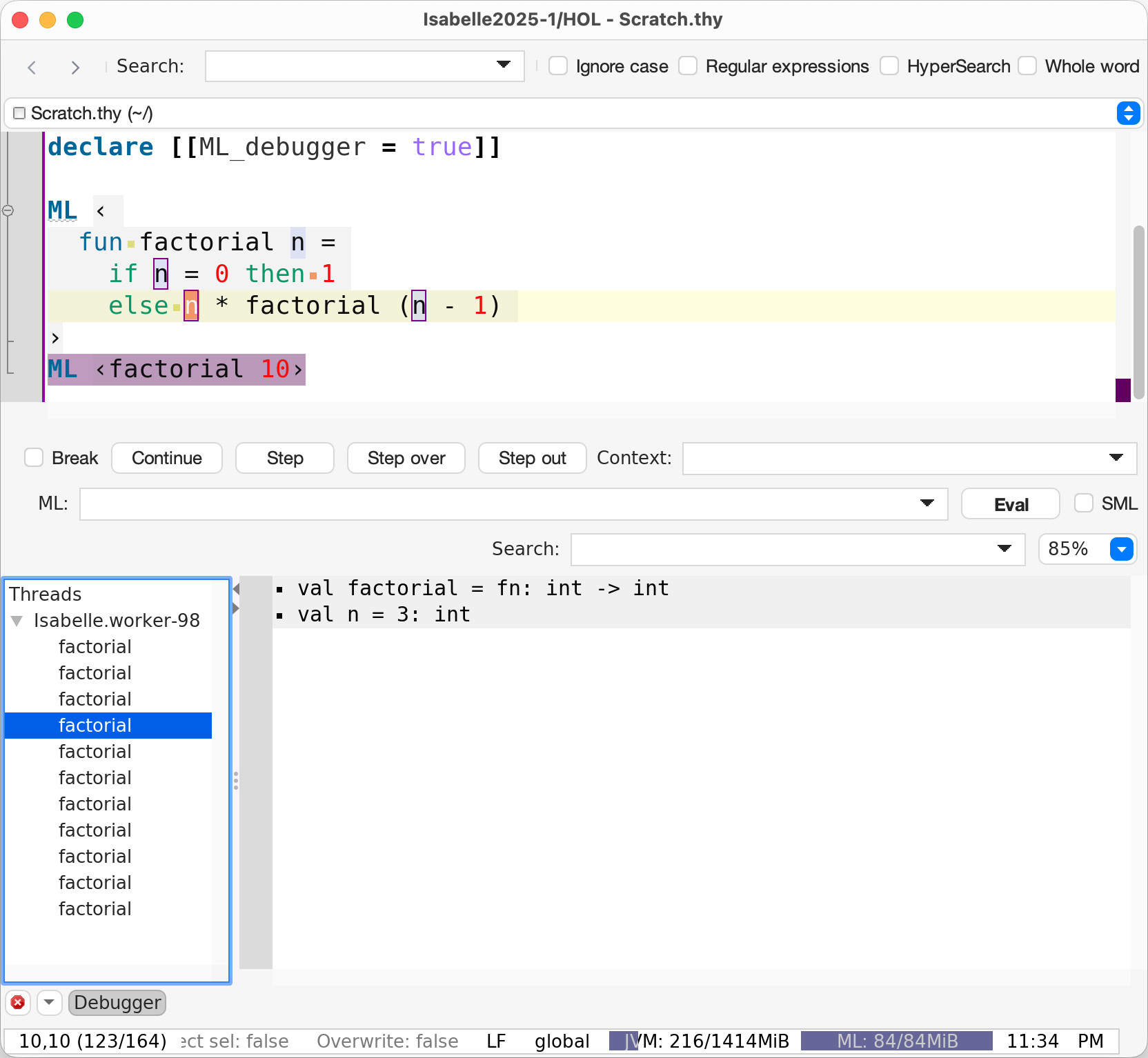The height and width of the screenshot is (1058, 1148).
Task: Open the 85% zoom dropdown
Action: 1122,549
